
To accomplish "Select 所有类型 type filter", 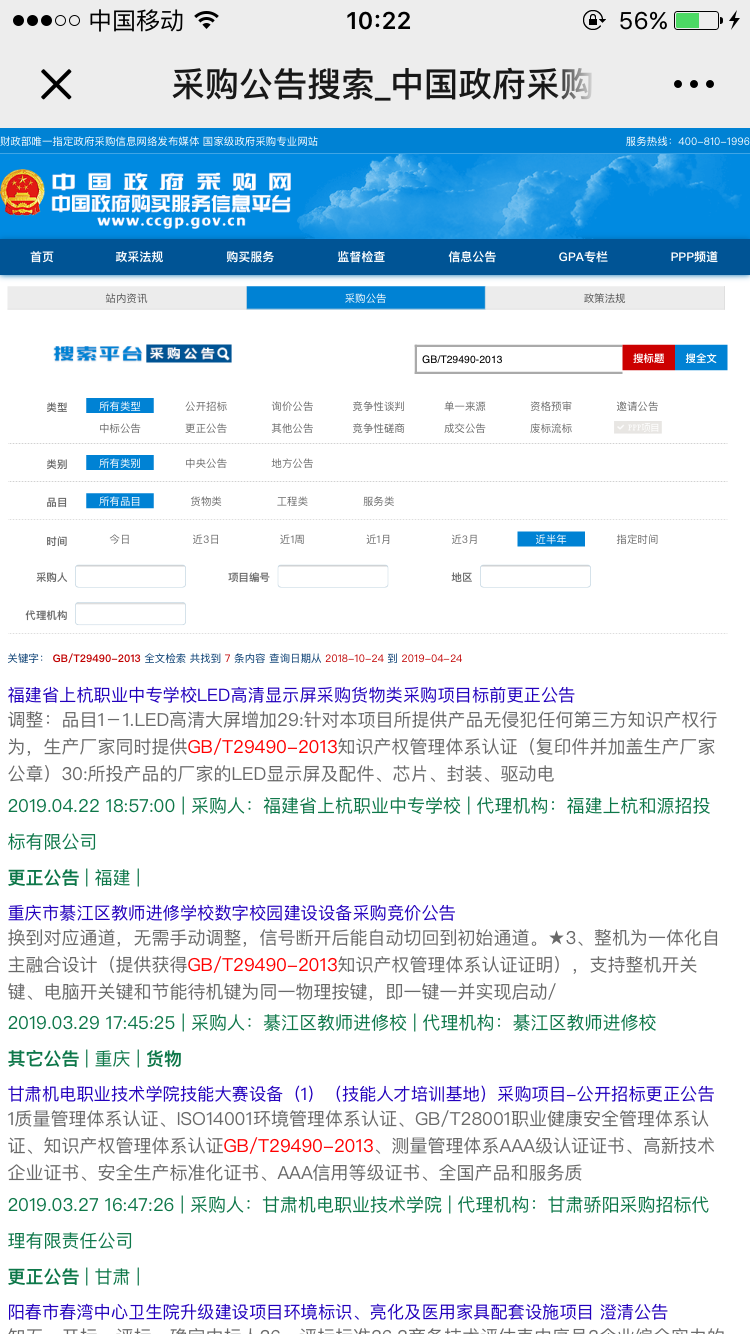I will (120, 406).
